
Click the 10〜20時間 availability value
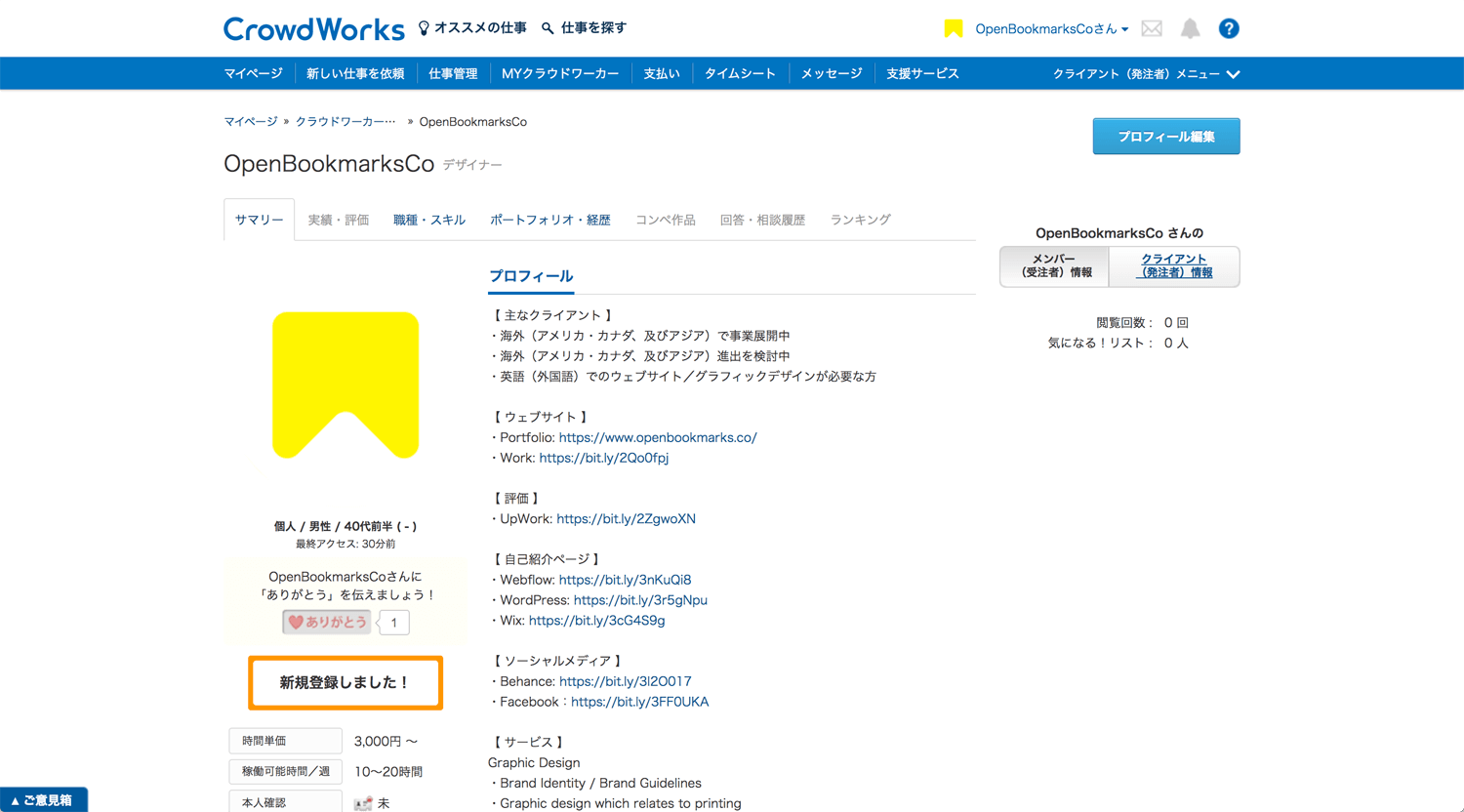(388, 772)
